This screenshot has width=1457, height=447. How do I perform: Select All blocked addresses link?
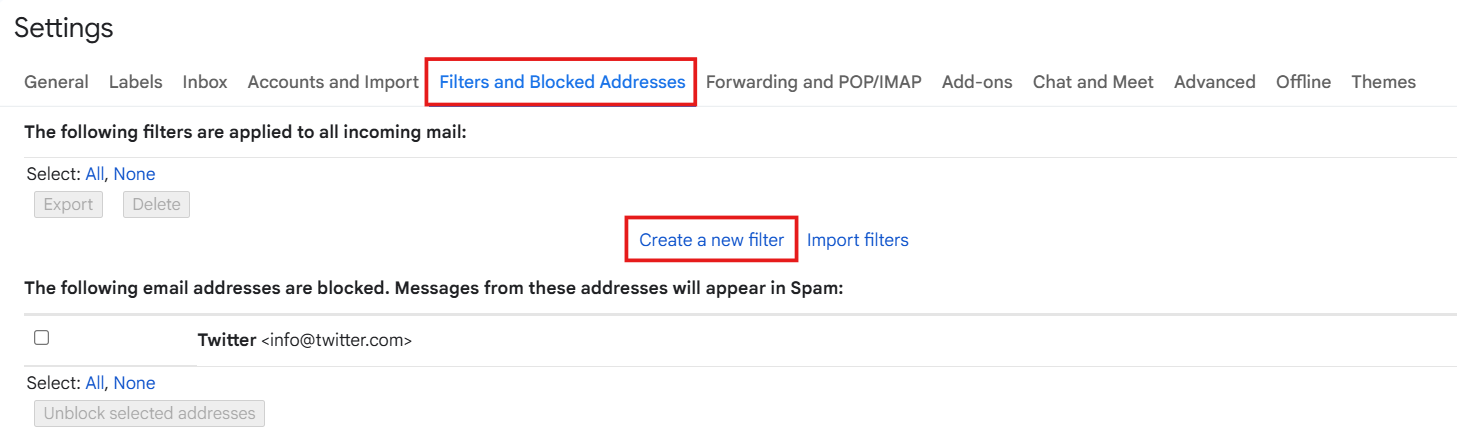(95, 383)
